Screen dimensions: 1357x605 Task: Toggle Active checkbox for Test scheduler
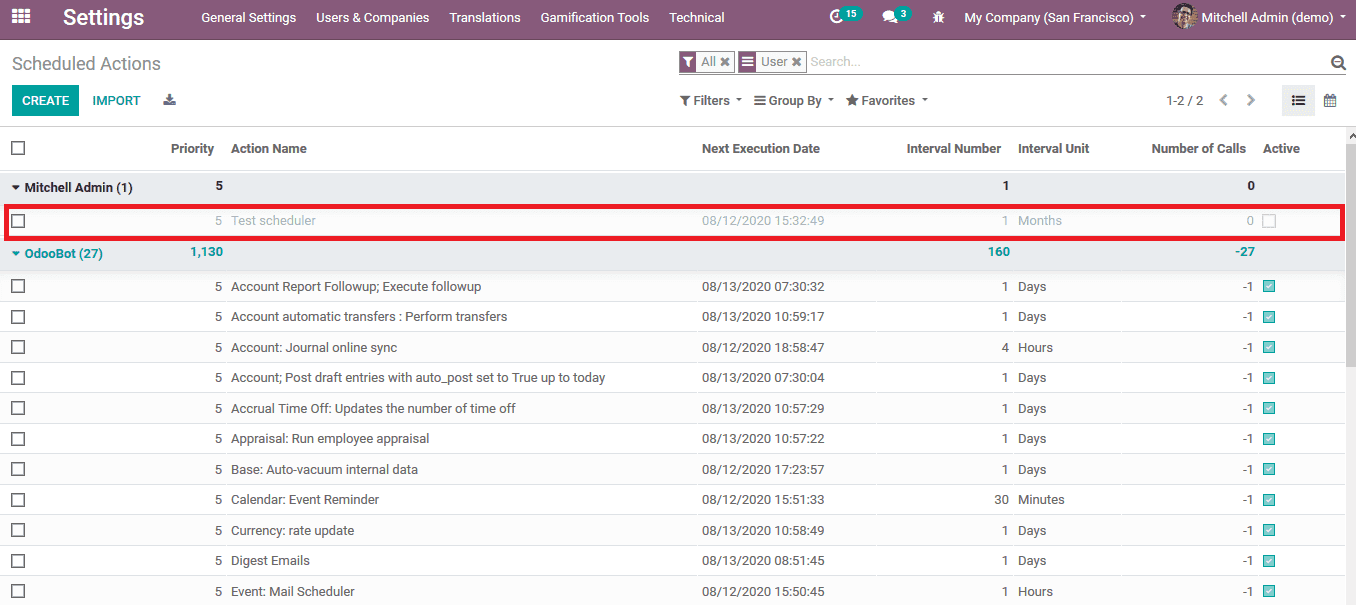click(x=1269, y=221)
